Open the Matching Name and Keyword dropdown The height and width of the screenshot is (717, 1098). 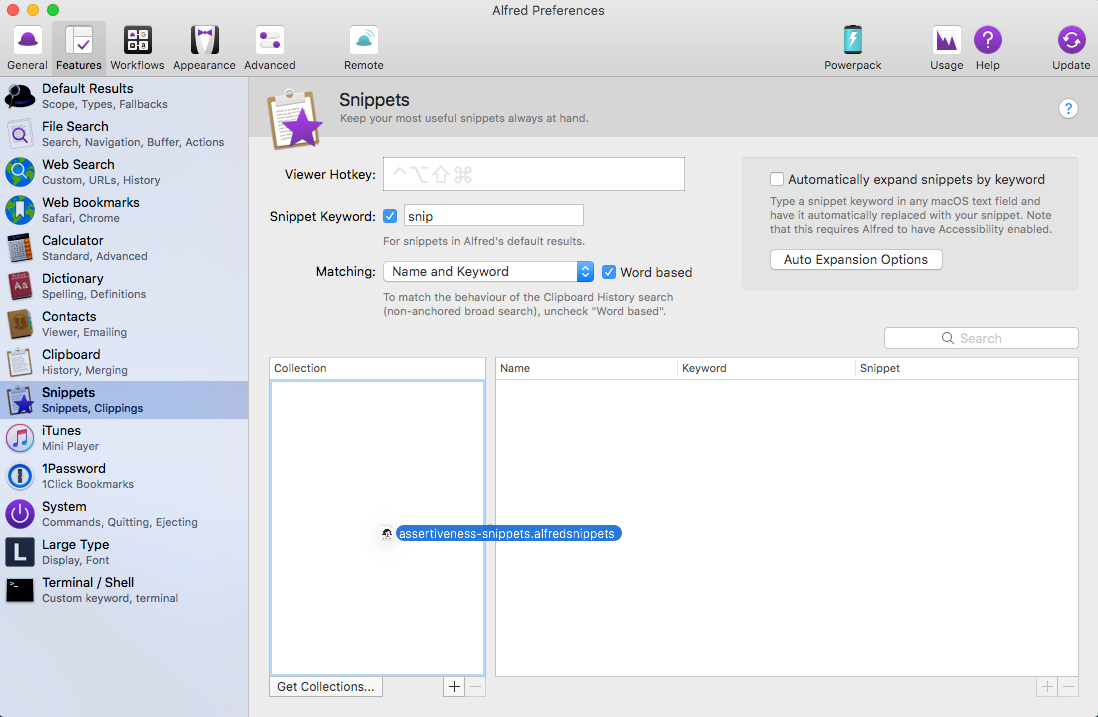(488, 271)
